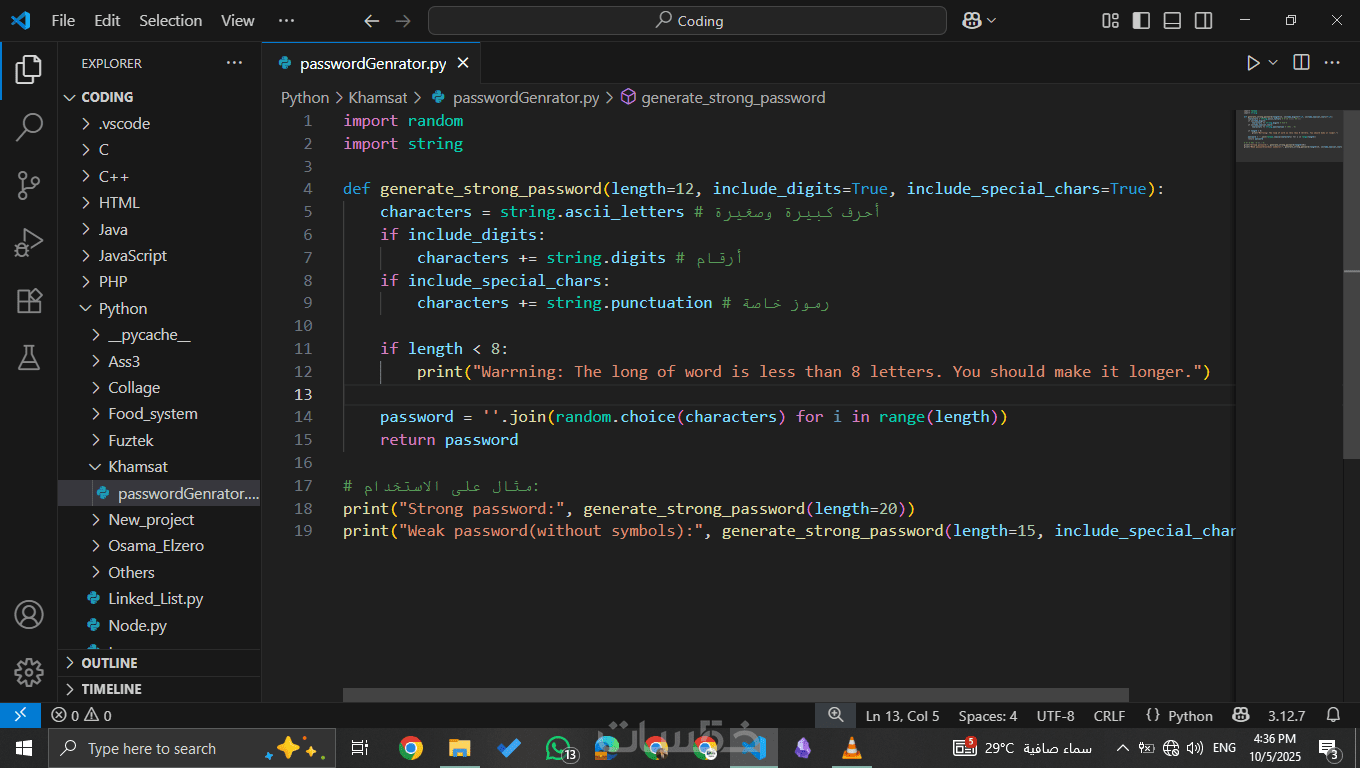Open the Manage gear settings icon
The width and height of the screenshot is (1360, 768).
pos(29,671)
